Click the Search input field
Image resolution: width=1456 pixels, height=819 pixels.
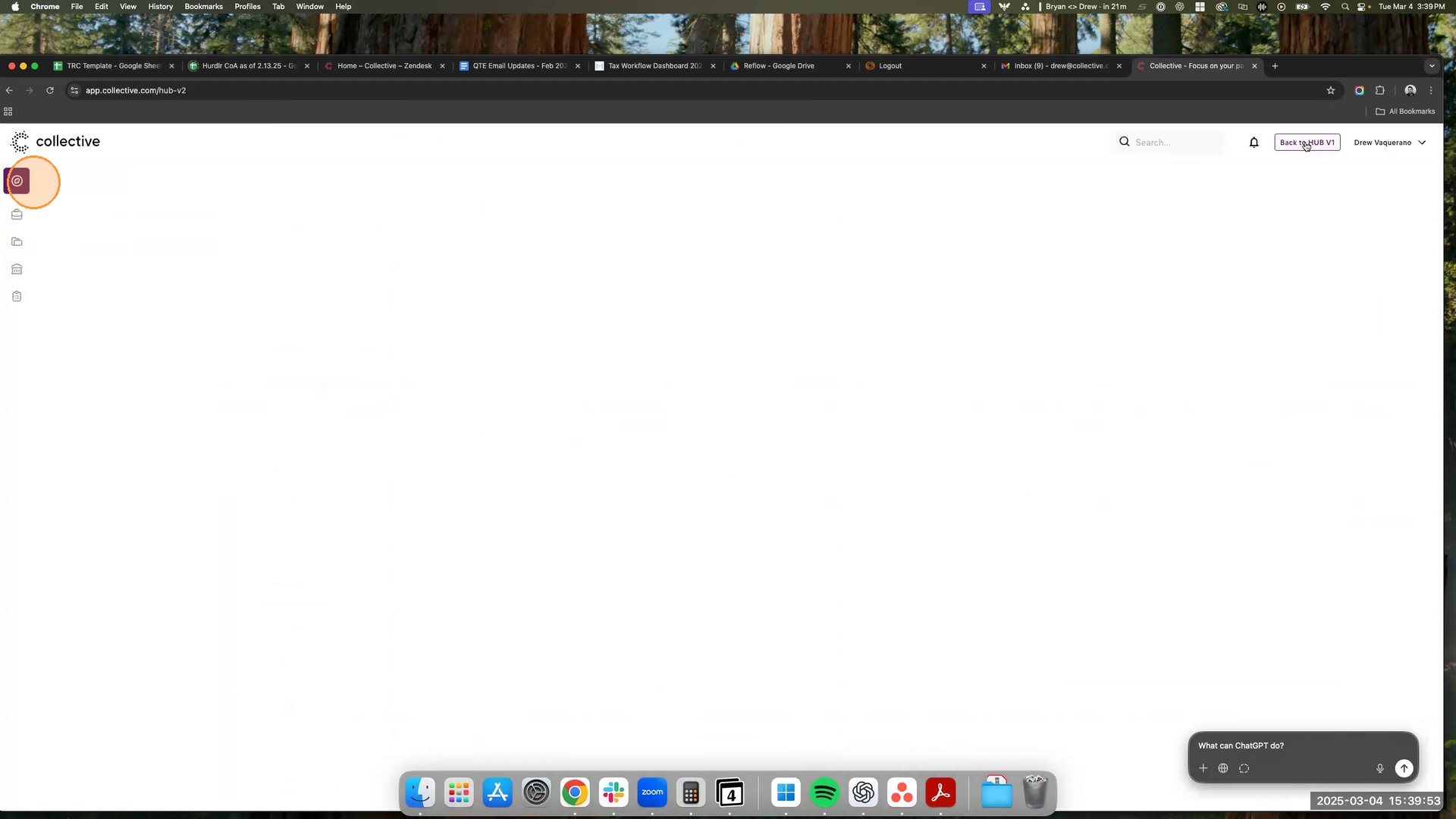(x=1175, y=143)
